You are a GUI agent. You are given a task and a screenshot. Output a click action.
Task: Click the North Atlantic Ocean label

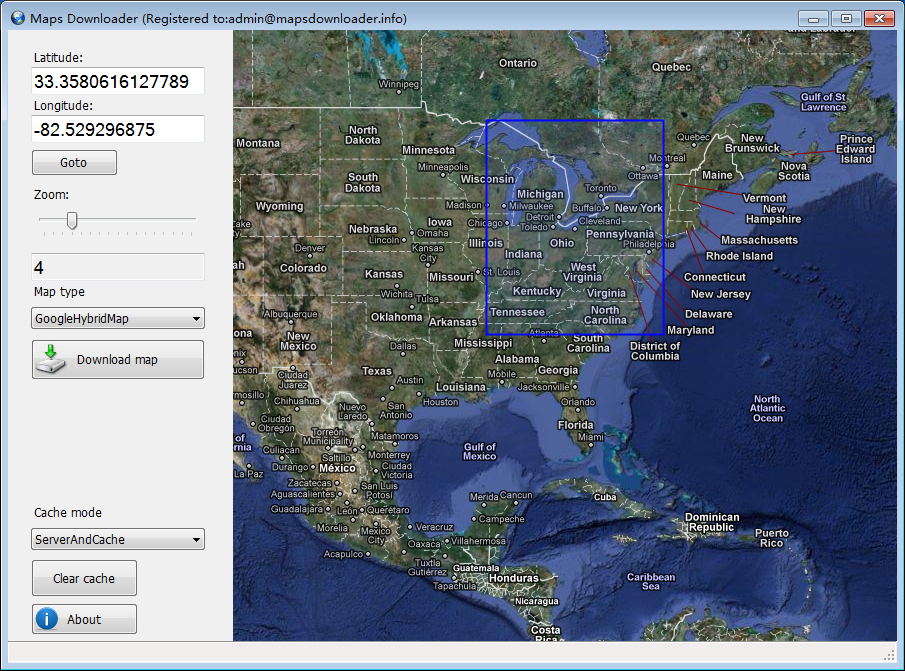[768, 408]
